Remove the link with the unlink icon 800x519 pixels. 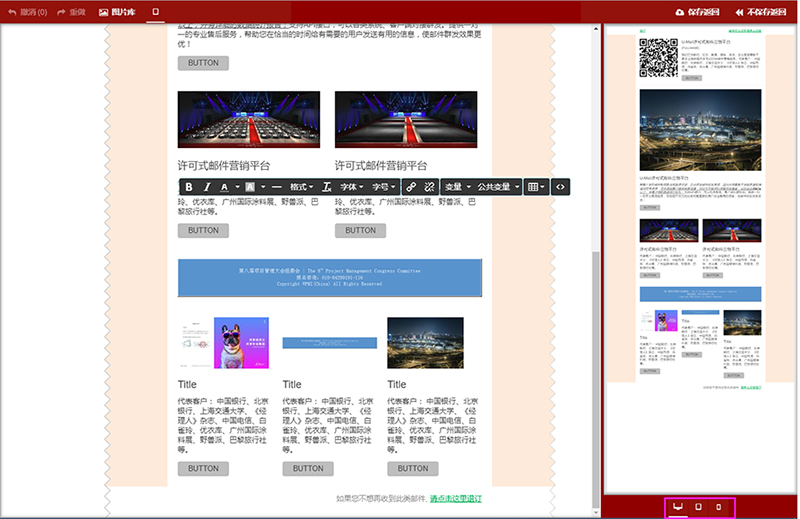pos(429,187)
